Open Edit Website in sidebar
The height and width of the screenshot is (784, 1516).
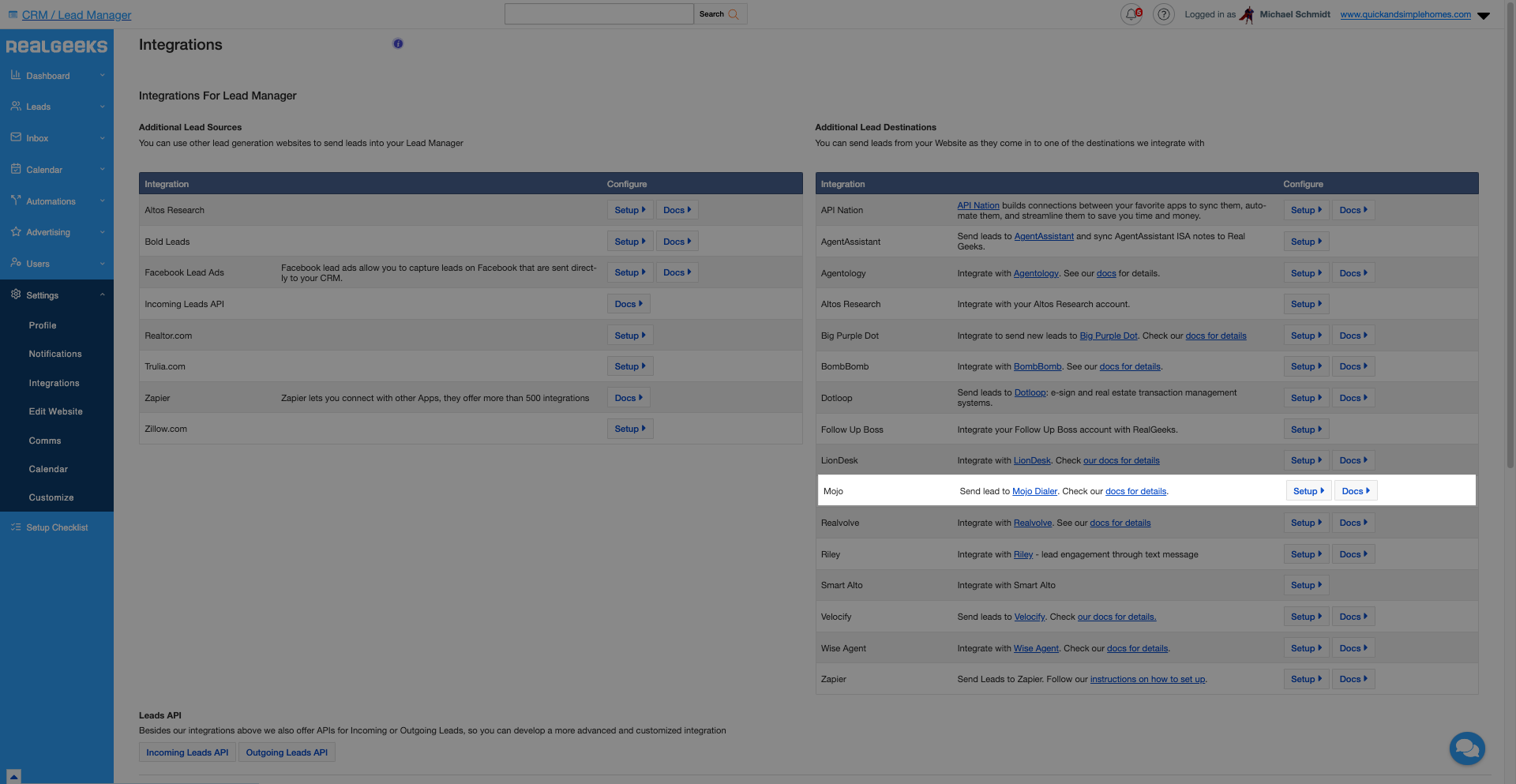point(55,411)
